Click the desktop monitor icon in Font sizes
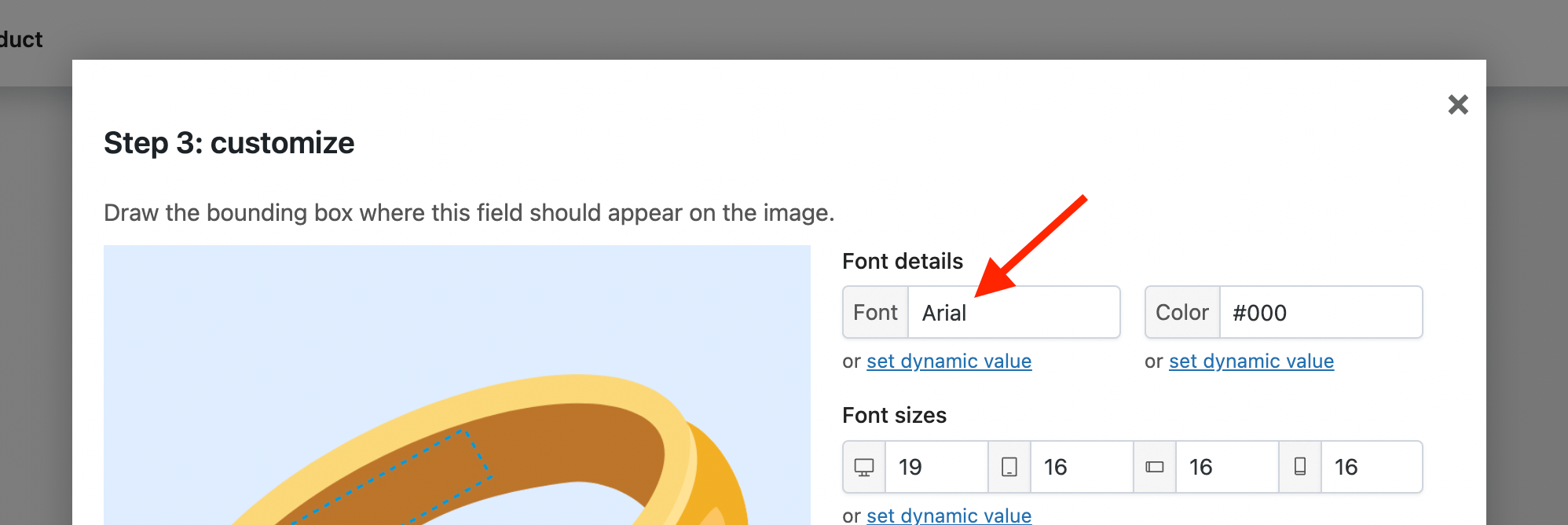Image resolution: width=1568 pixels, height=525 pixels. tap(864, 467)
